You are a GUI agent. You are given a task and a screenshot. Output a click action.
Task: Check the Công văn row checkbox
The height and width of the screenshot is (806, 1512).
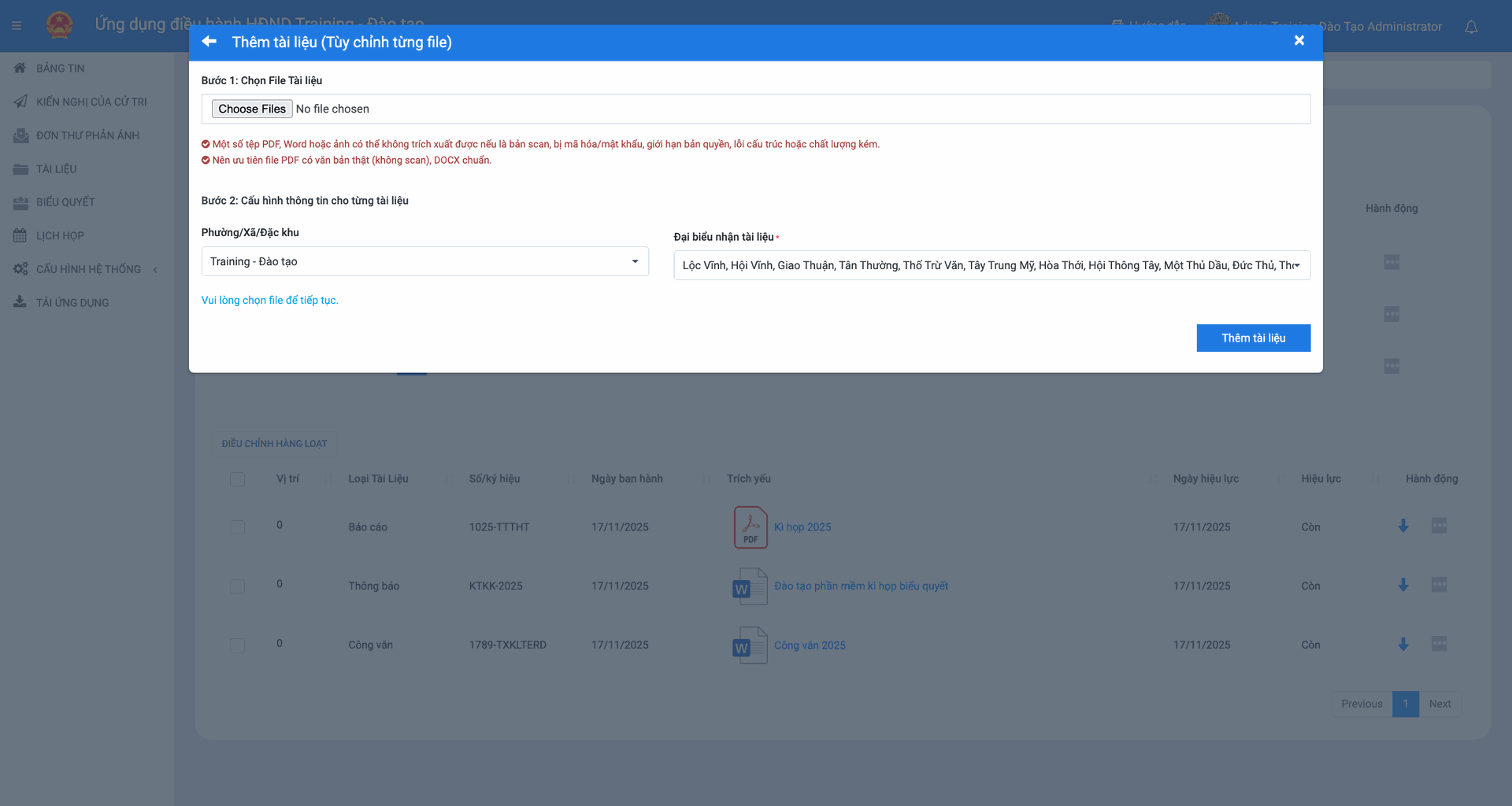237,645
